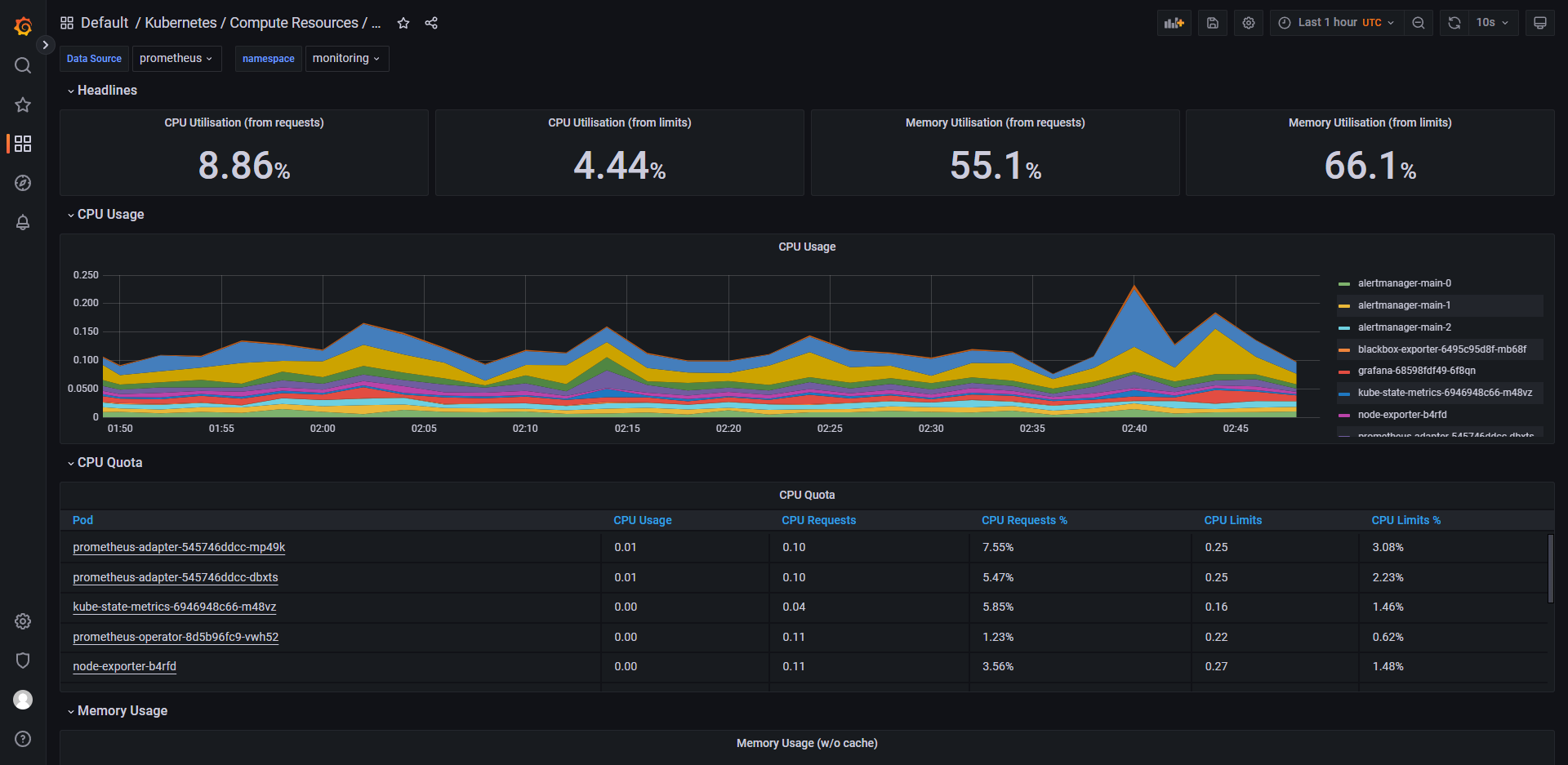This screenshot has height=765, width=1568.
Task: Click the blackbox-exporter legend color swatch
Action: 1343,349
